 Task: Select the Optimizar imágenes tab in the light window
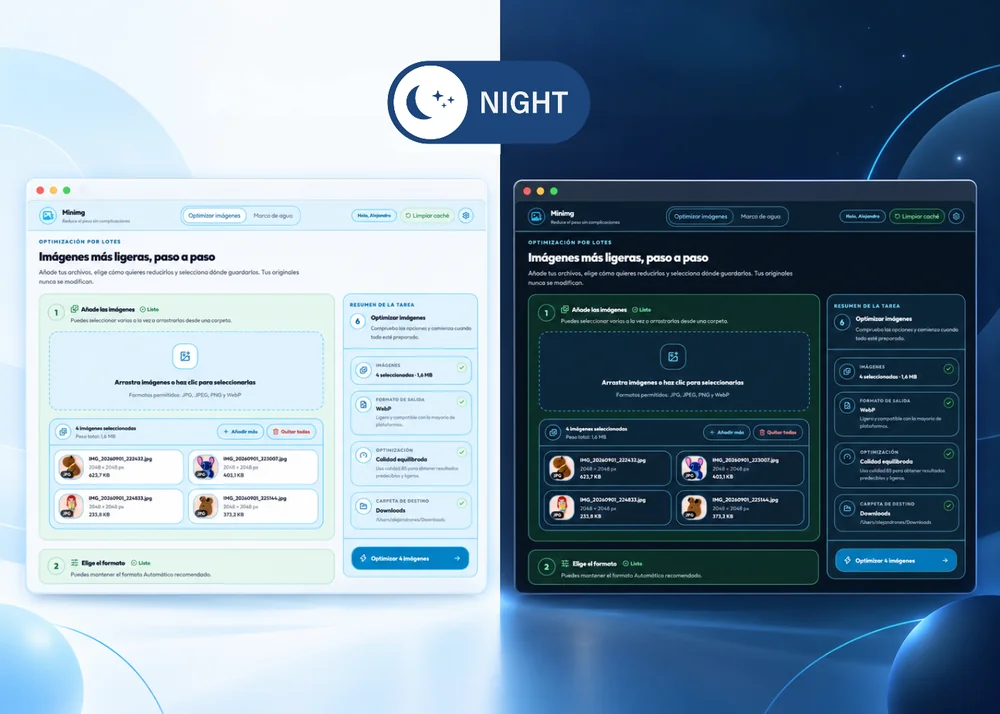pyautogui.click(x=214, y=215)
